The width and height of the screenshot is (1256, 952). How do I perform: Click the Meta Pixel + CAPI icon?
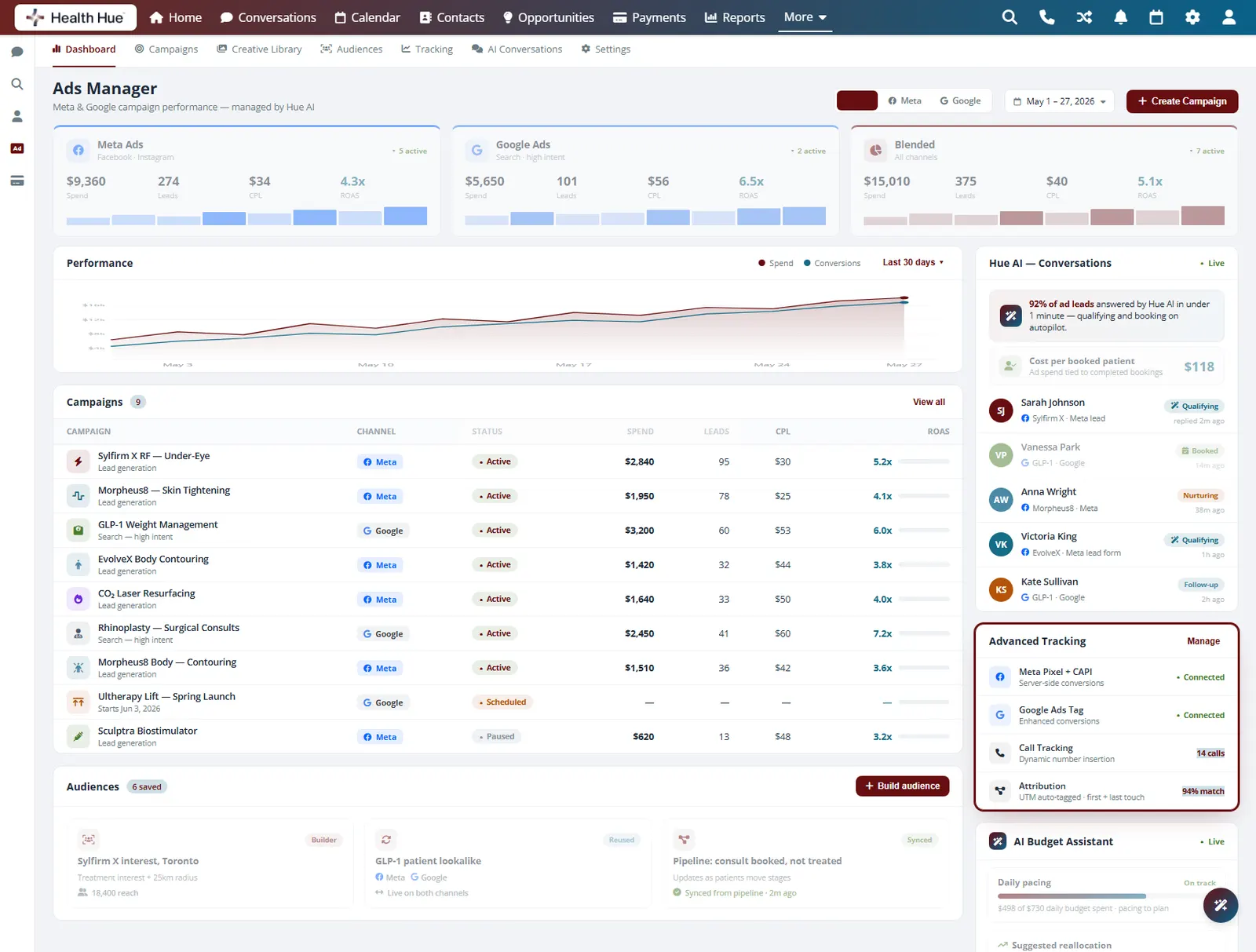1000,677
